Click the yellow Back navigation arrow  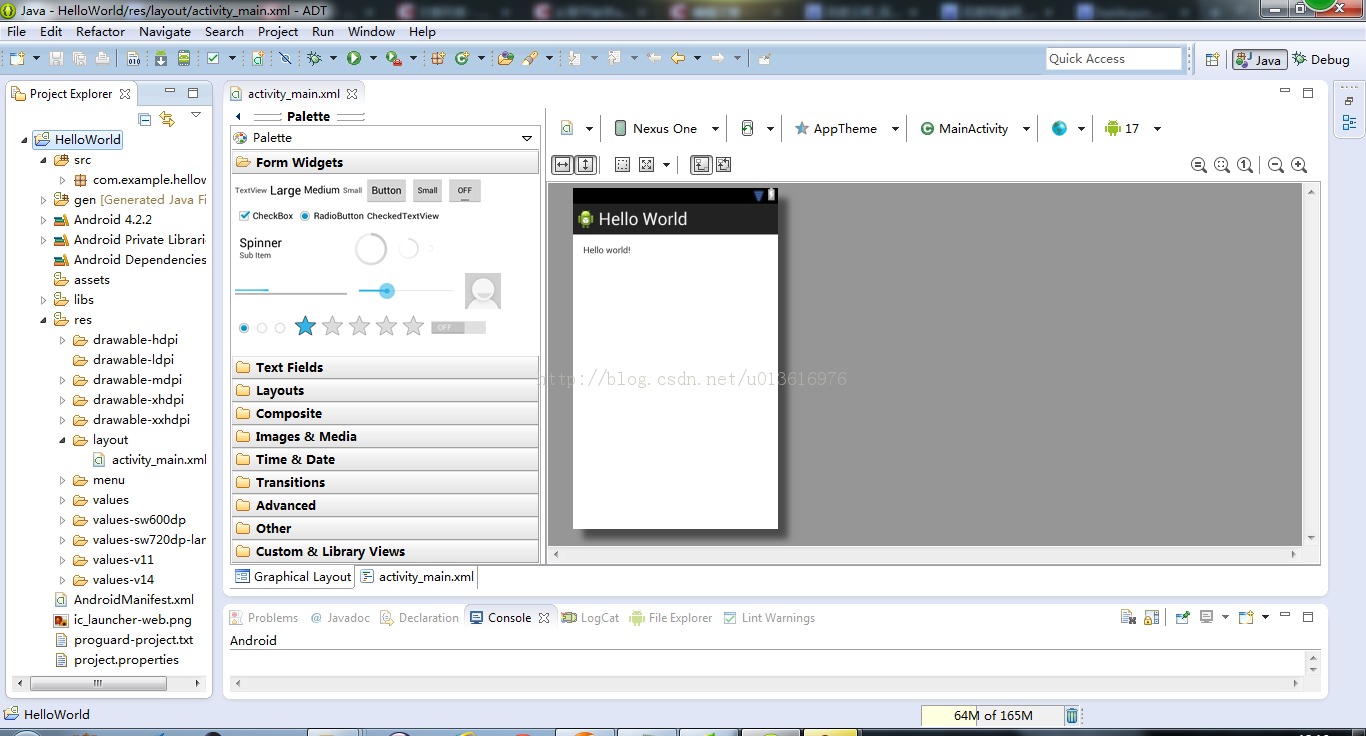[x=678, y=59]
